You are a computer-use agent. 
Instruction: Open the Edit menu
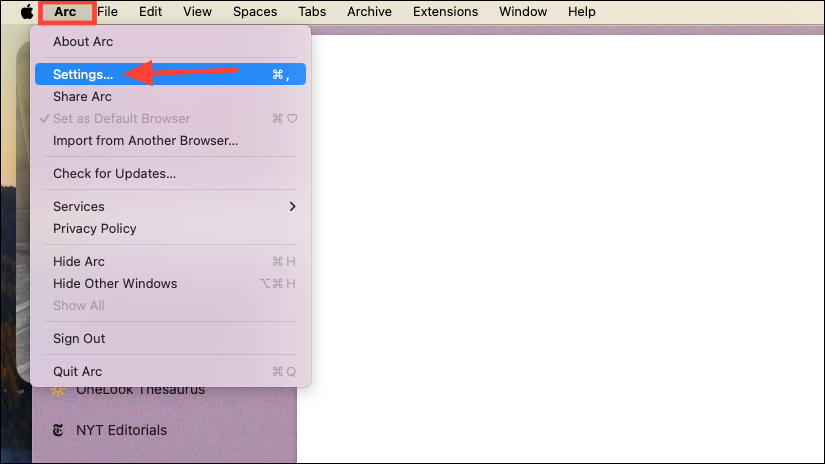(150, 12)
